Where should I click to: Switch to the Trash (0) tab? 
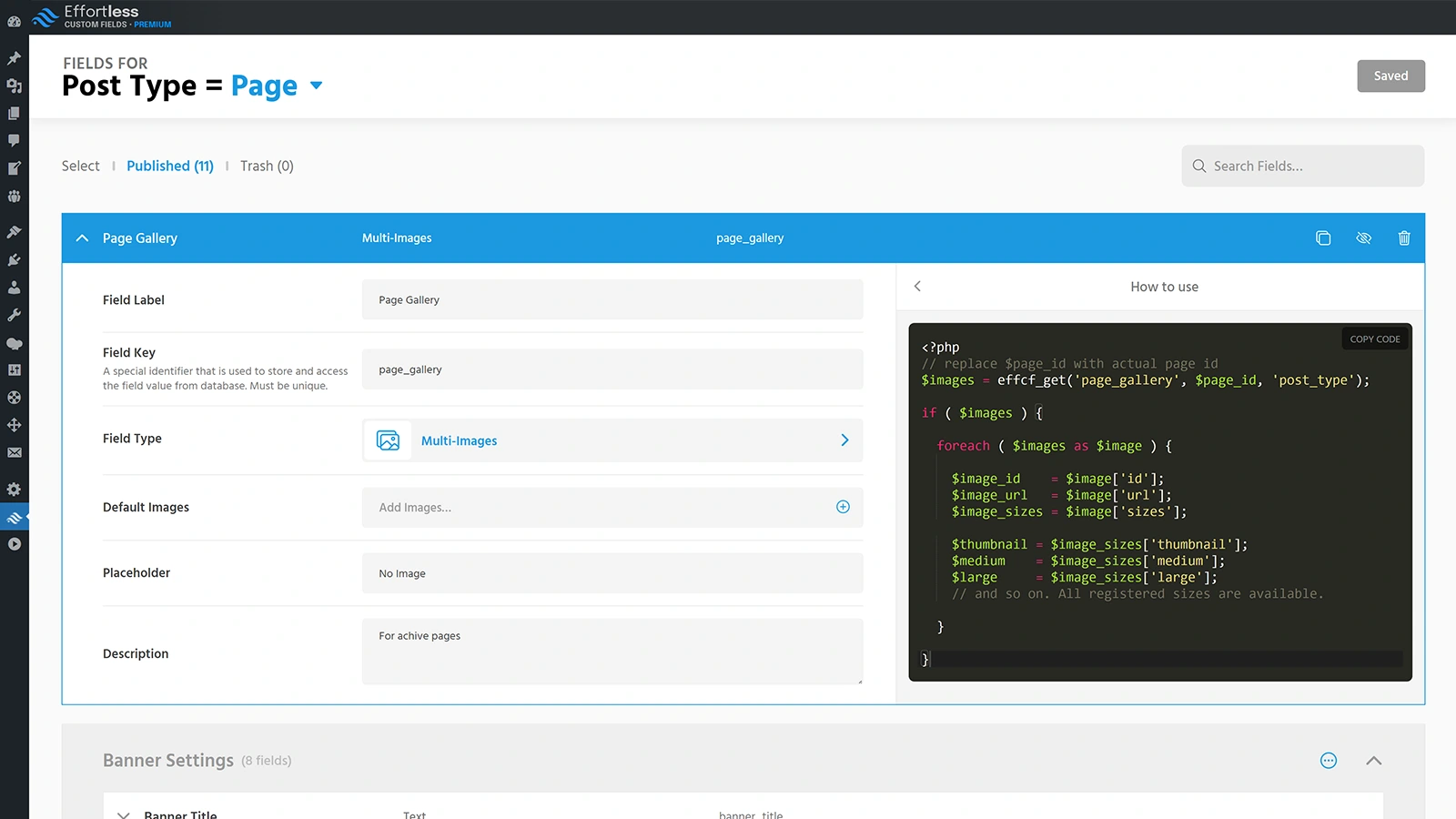(x=266, y=166)
